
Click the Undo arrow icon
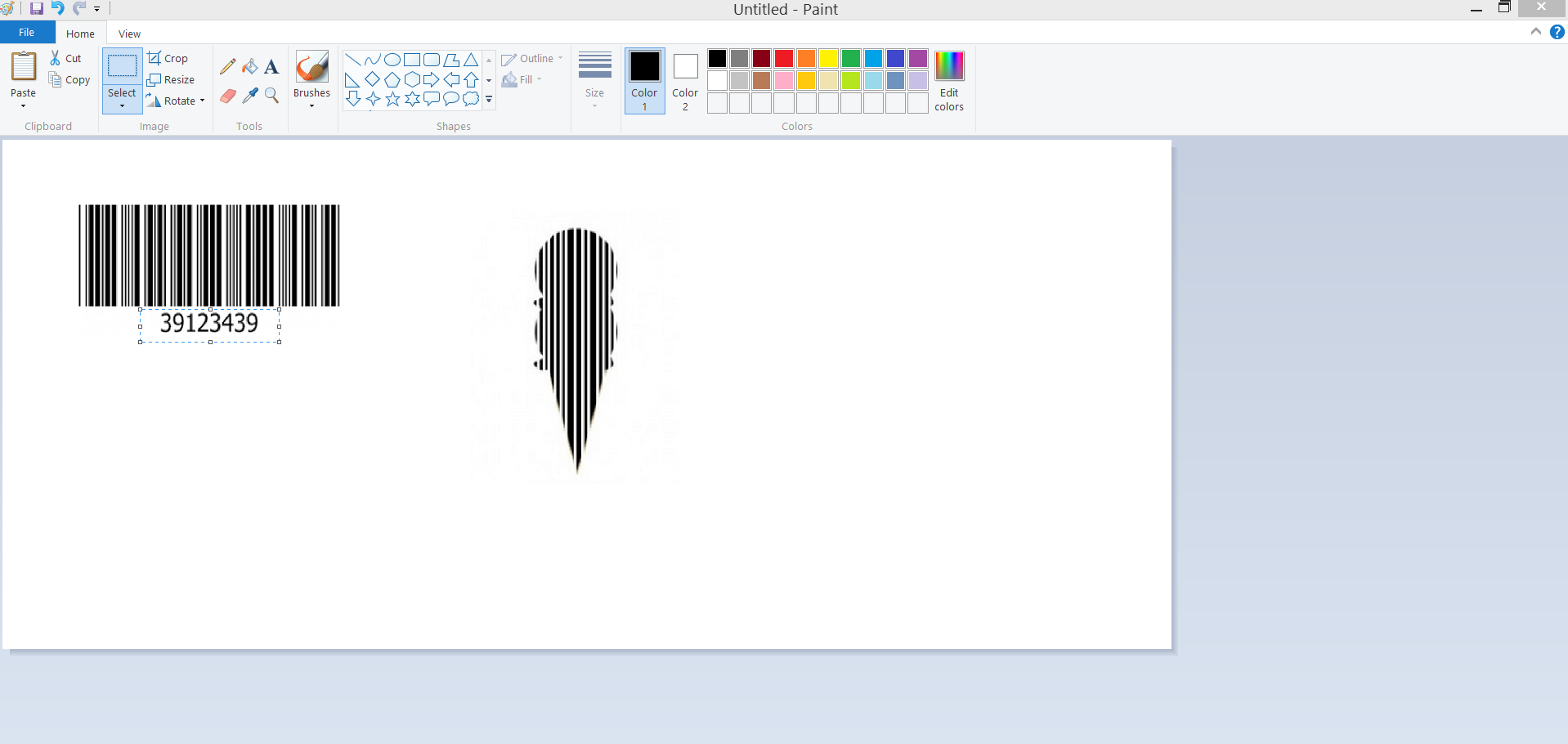click(57, 8)
